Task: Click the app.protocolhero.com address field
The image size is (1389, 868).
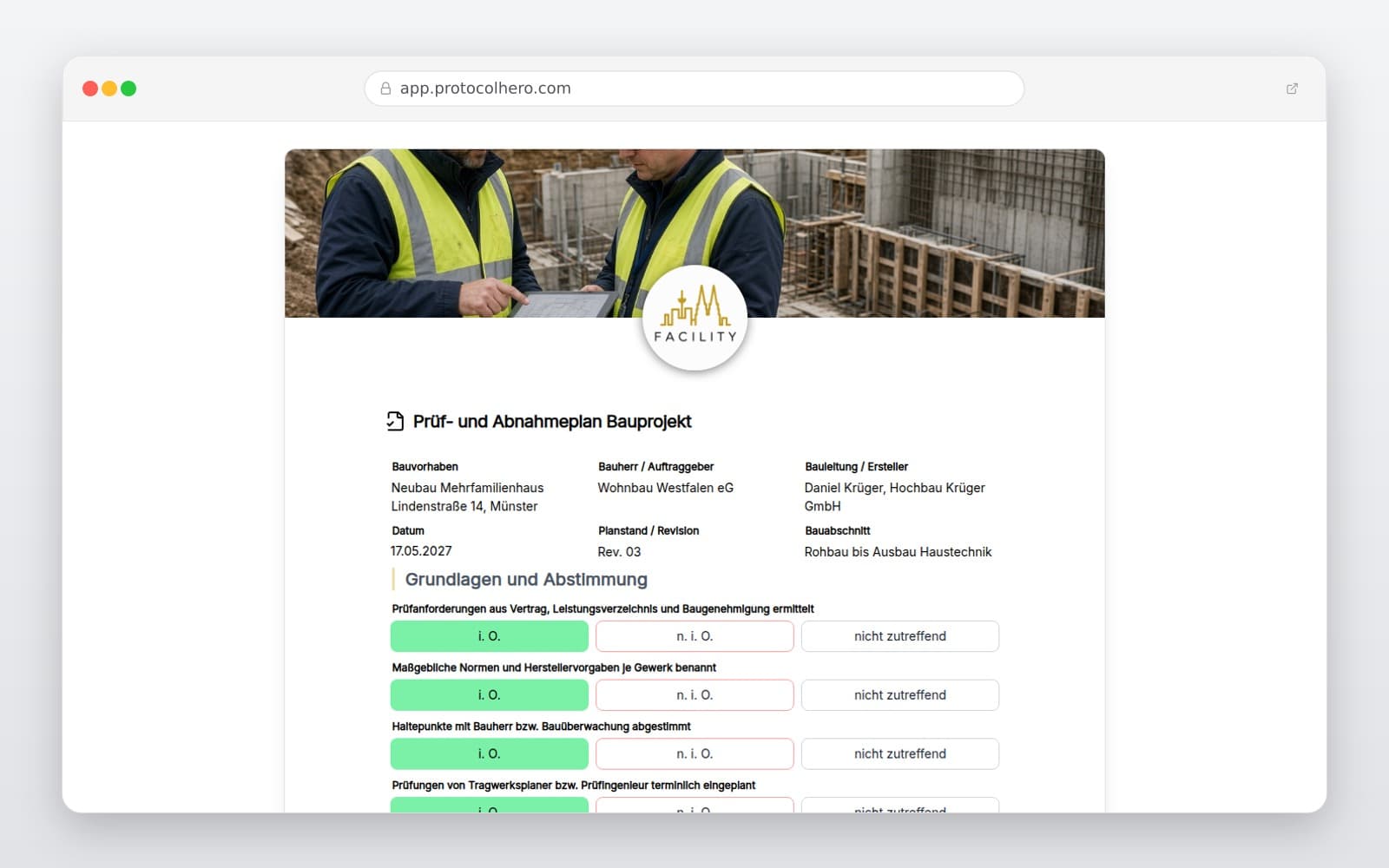Action: pyautogui.click(x=694, y=89)
